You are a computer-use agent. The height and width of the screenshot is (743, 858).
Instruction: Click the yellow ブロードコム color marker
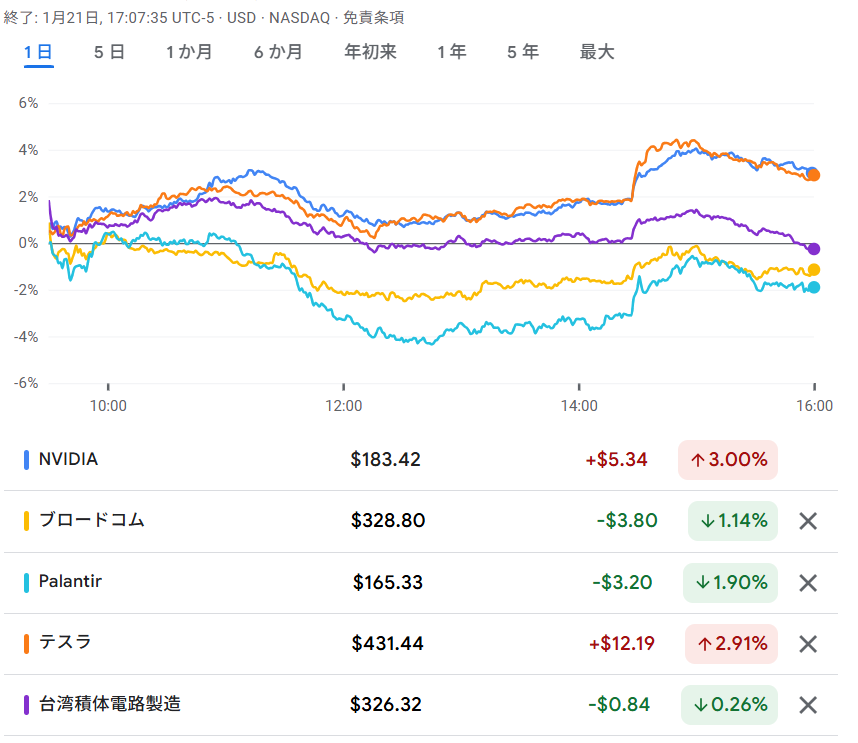click(x=26, y=521)
